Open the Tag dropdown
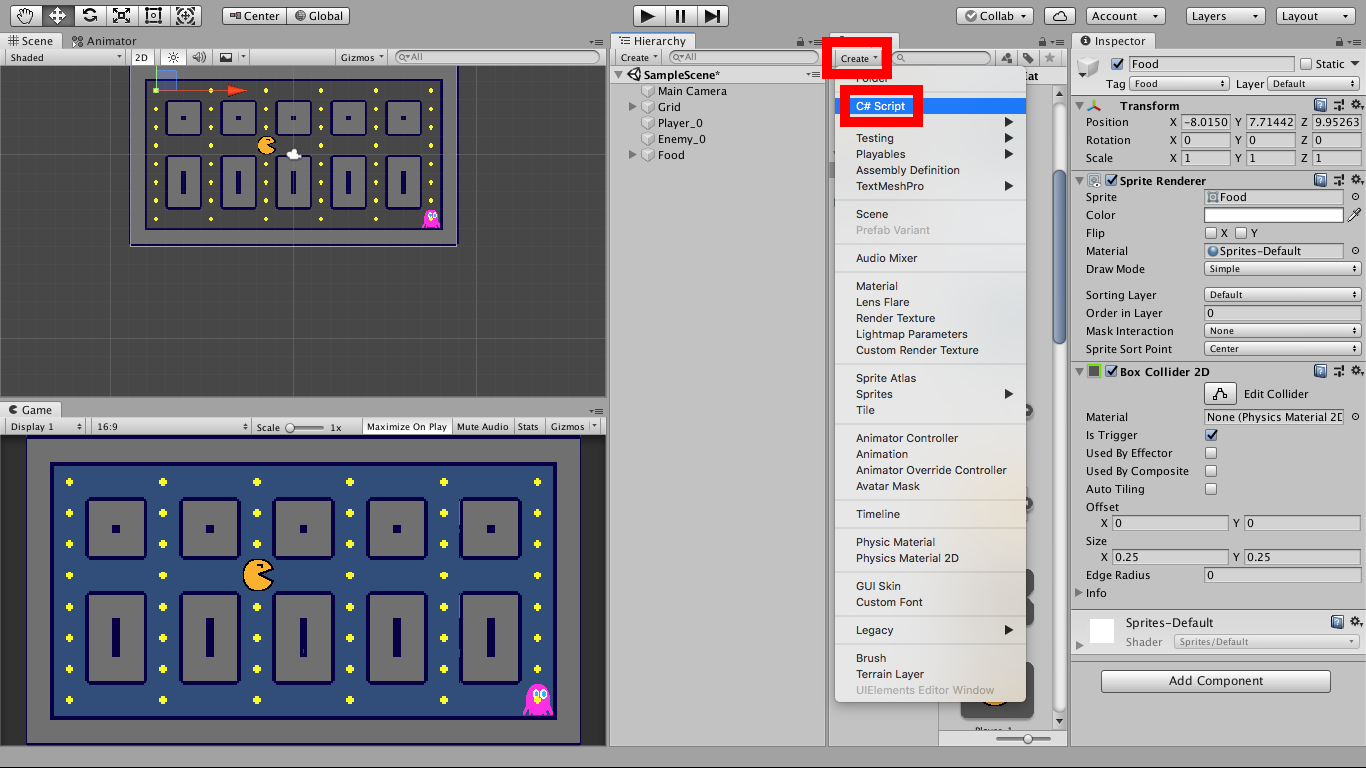Screen dimensions: 1366x768 pyautogui.click(x=1180, y=84)
